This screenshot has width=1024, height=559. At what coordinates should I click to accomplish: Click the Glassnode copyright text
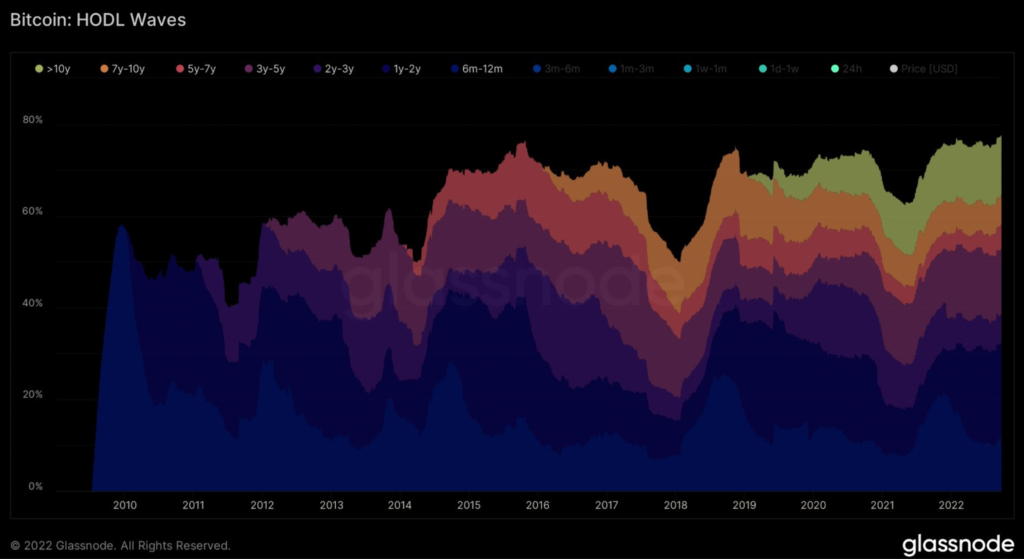coord(120,545)
